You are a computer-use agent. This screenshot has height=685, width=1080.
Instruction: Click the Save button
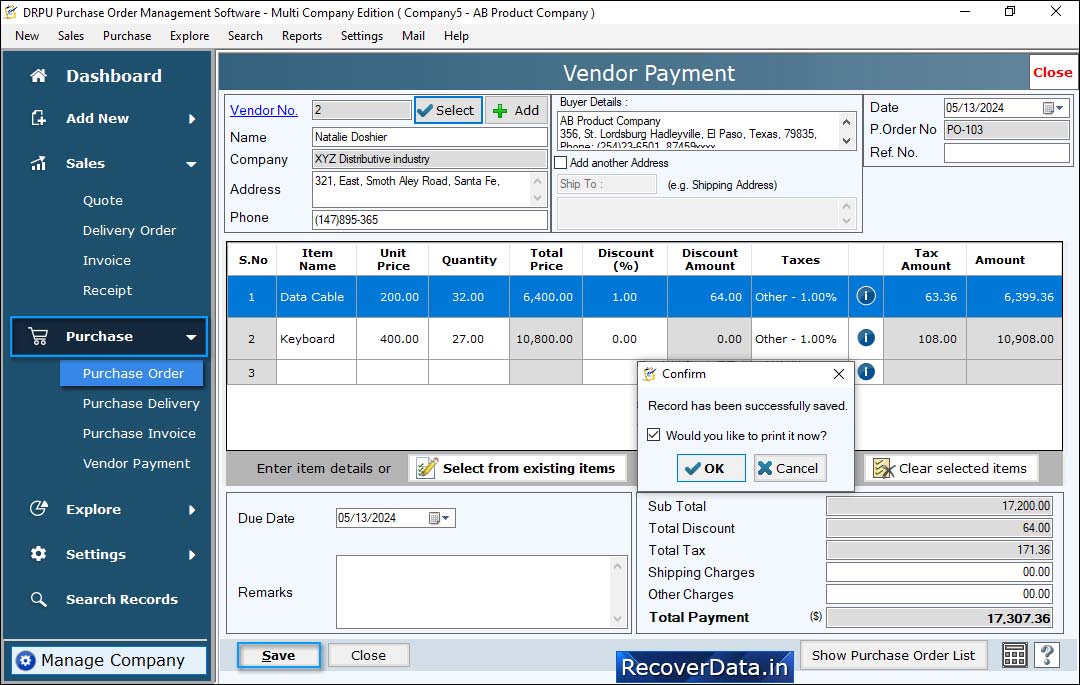pyautogui.click(x=279, y=655)
